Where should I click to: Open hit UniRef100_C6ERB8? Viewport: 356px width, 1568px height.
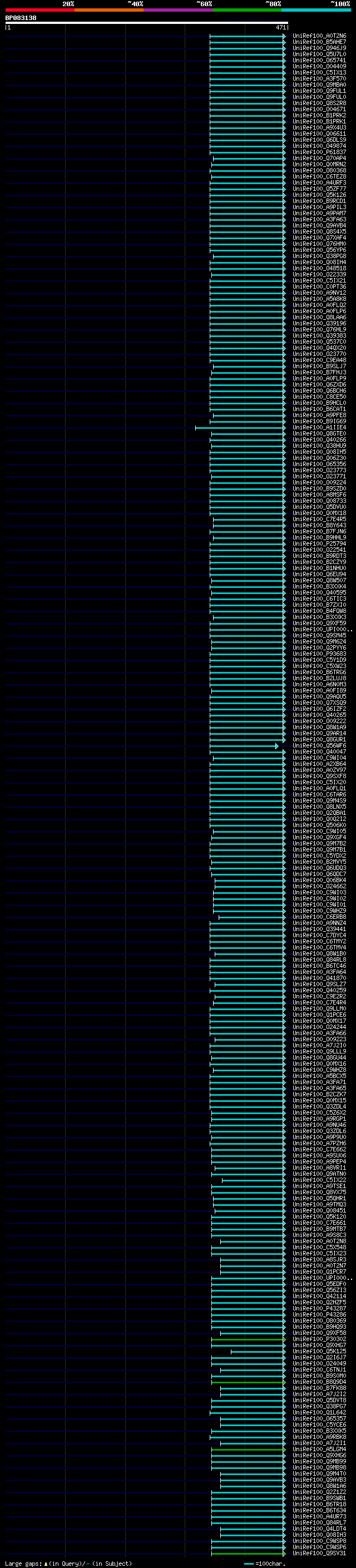319,917
